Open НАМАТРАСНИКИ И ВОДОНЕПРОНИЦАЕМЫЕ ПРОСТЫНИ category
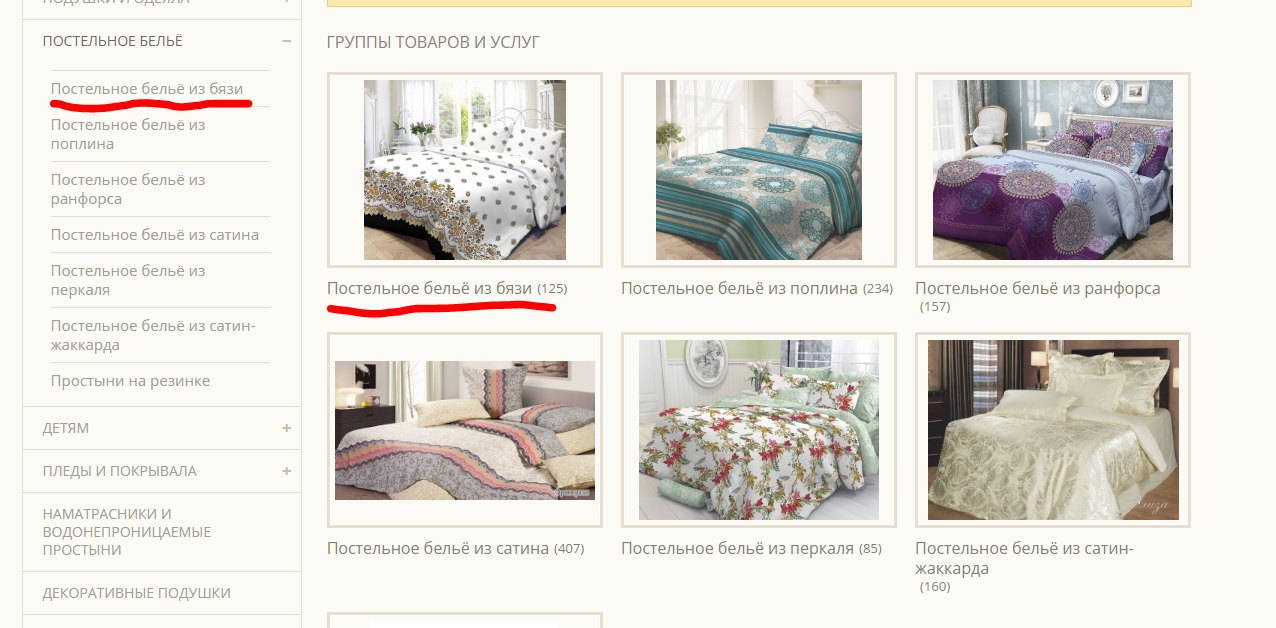The width and height of the screenshot is (1276, 628). coord(127,532)
